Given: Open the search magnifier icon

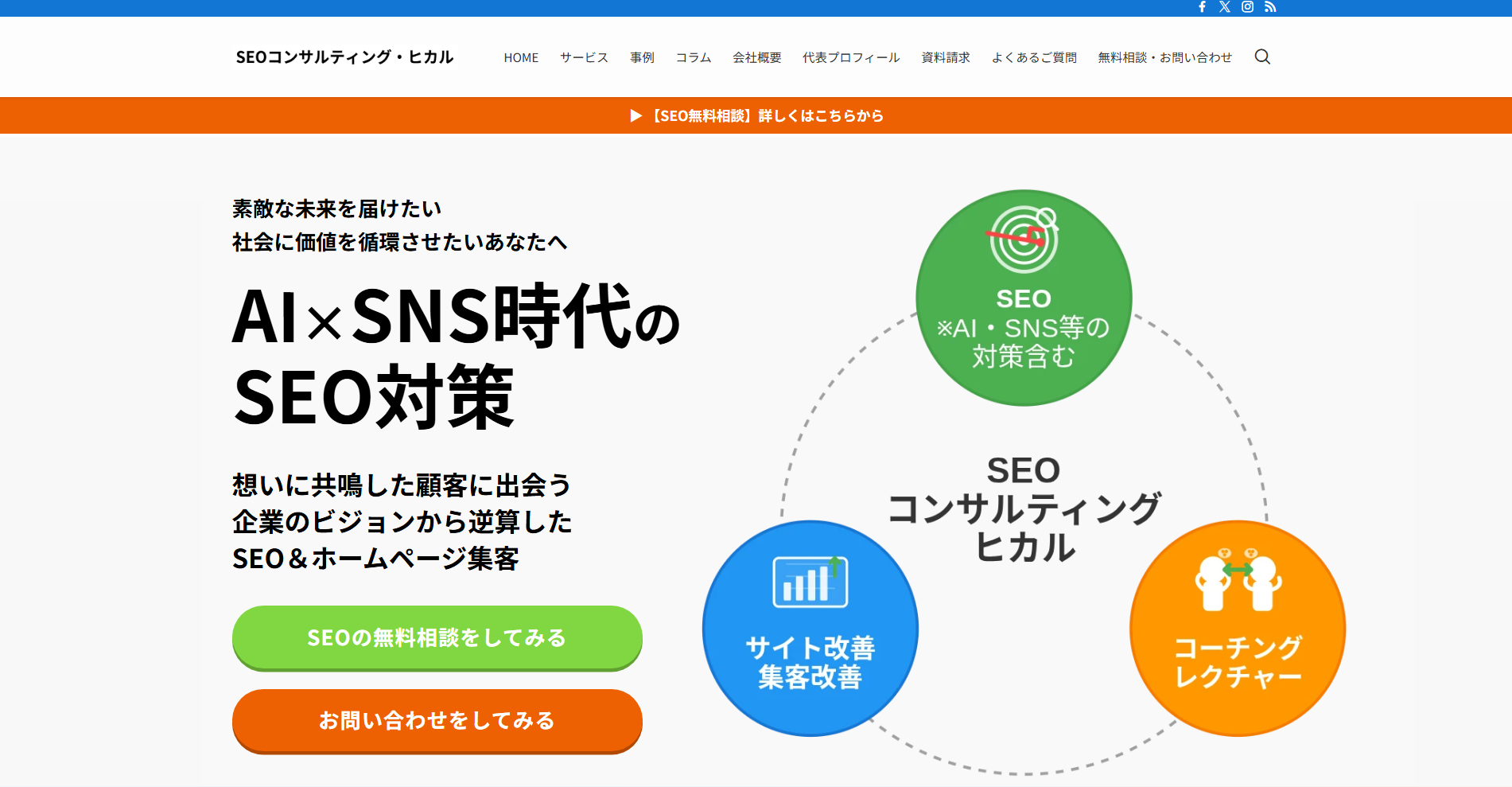Looking at the screenshot, I should coord(1261,56).
